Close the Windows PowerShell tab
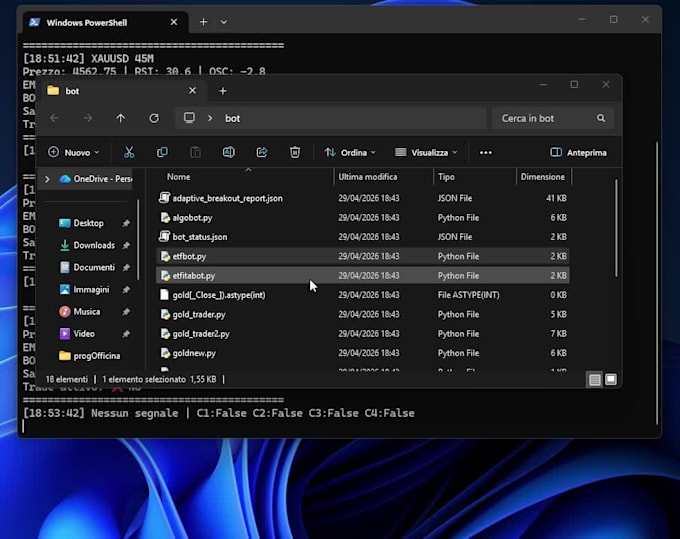Screen dimensions: 680x539 pos(174,22)
